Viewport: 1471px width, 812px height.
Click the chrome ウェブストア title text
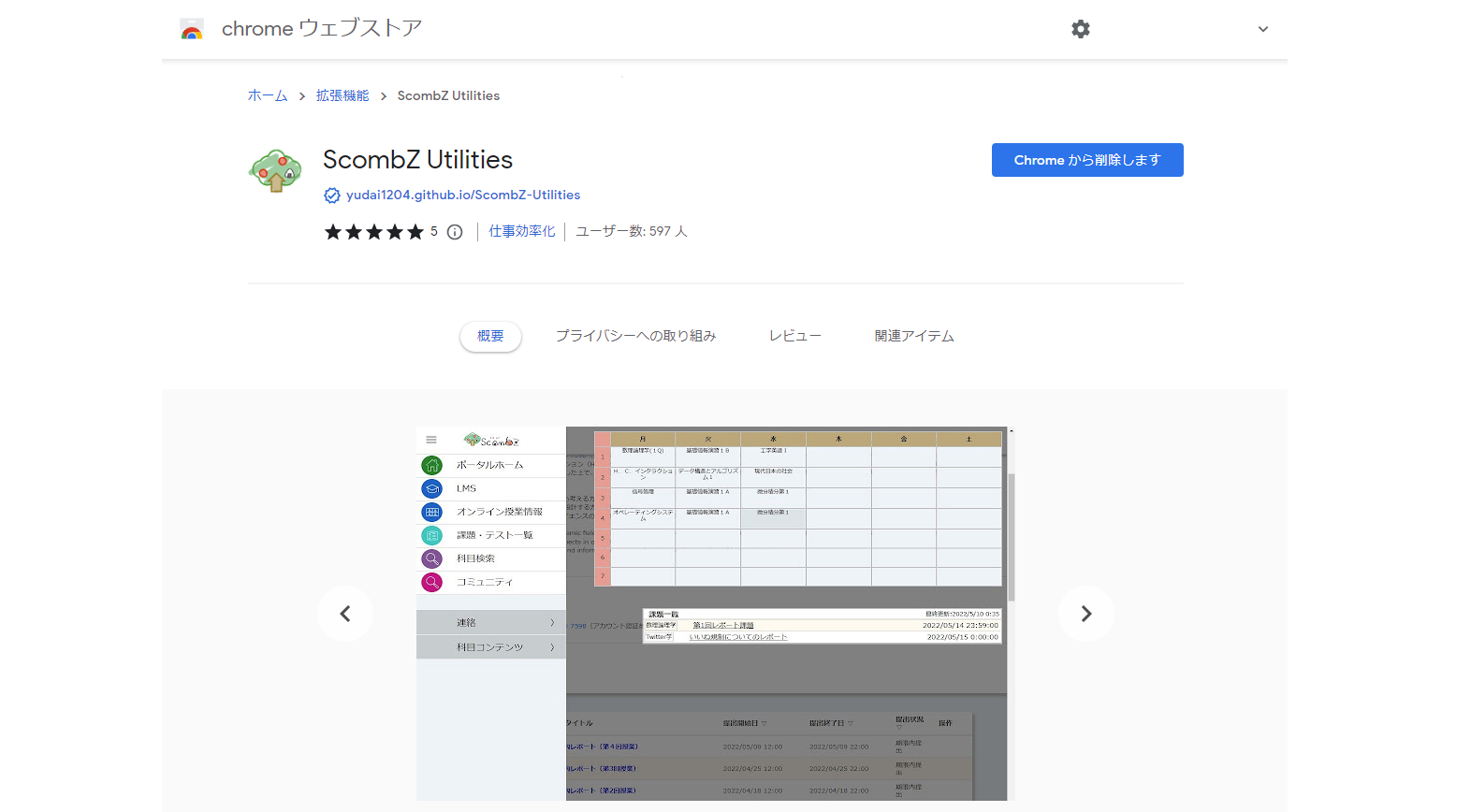[322, 29]
